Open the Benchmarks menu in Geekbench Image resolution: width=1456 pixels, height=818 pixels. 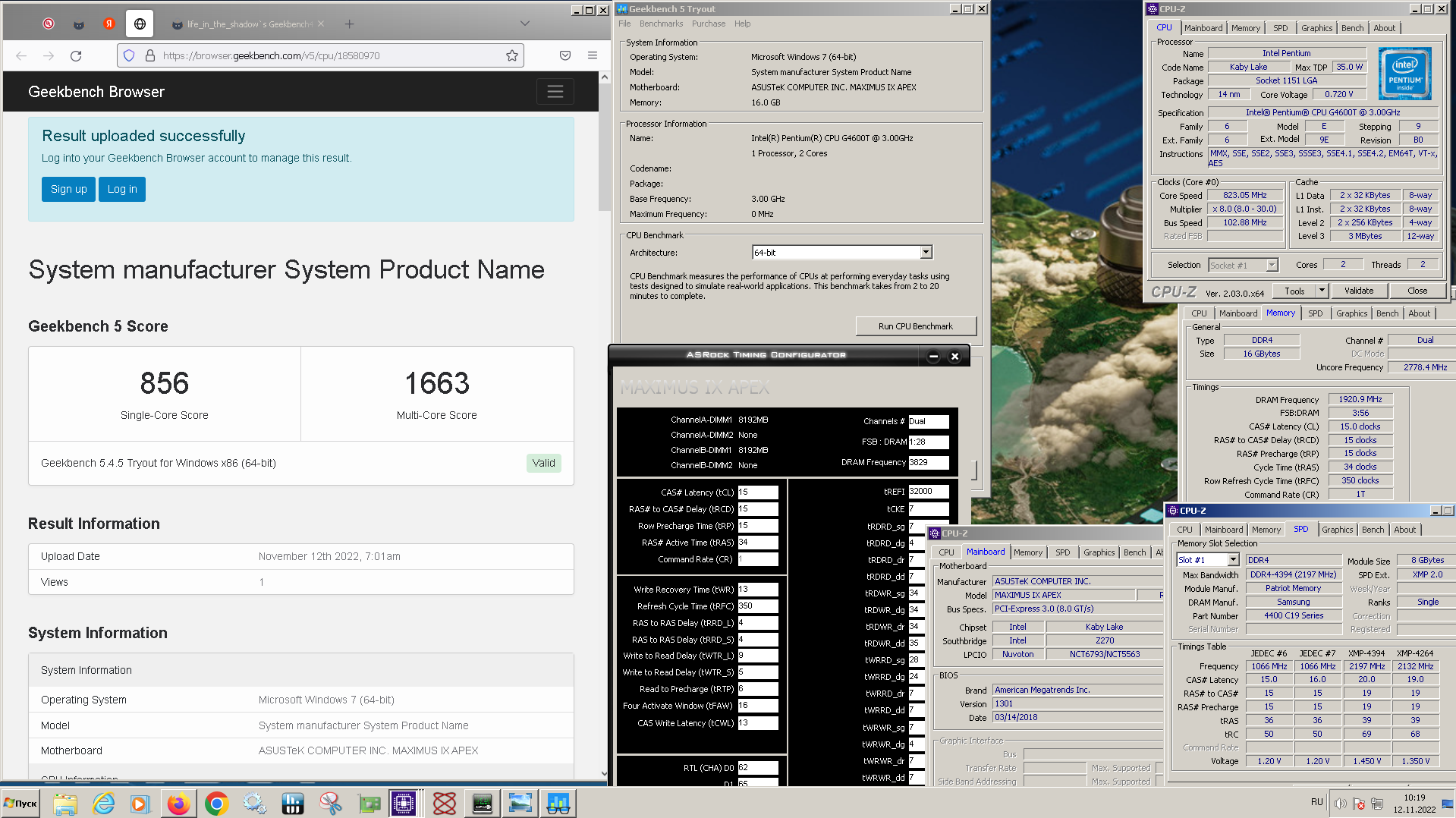661,24
